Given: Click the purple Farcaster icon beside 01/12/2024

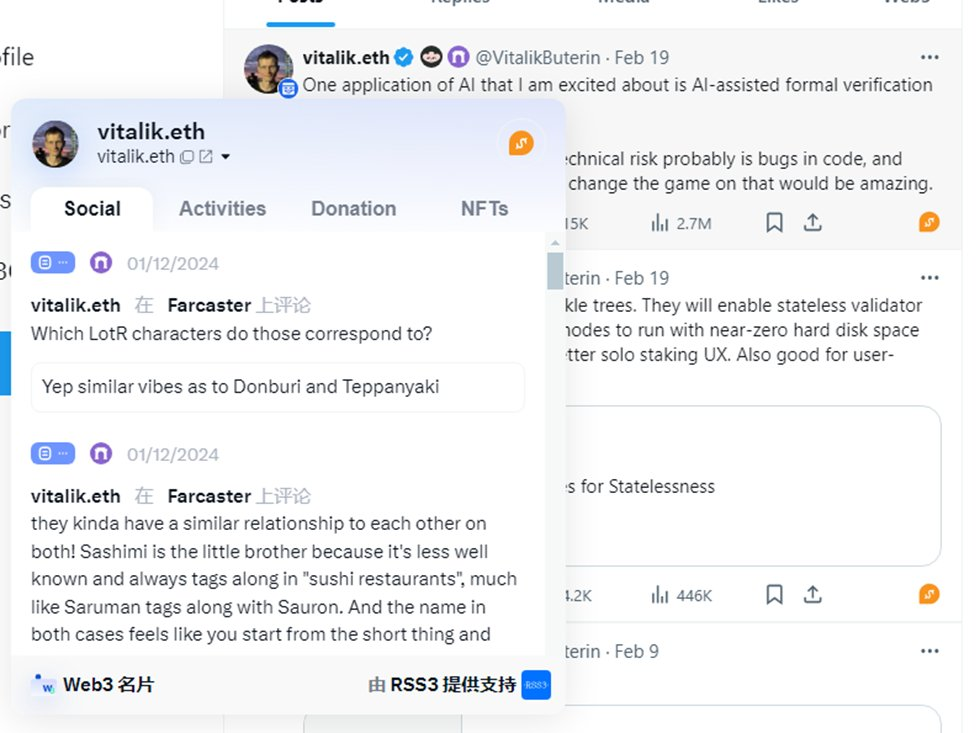Looking at the screenshot, I should pos(101,262).
